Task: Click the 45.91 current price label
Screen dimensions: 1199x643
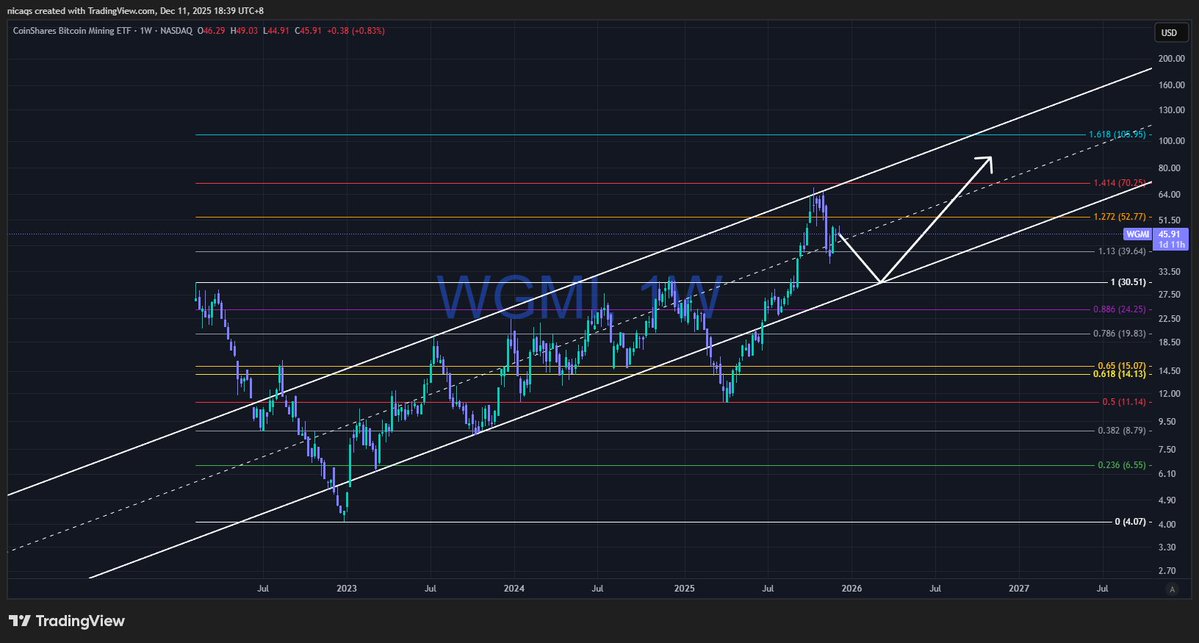Action: tap(1169, 234)
